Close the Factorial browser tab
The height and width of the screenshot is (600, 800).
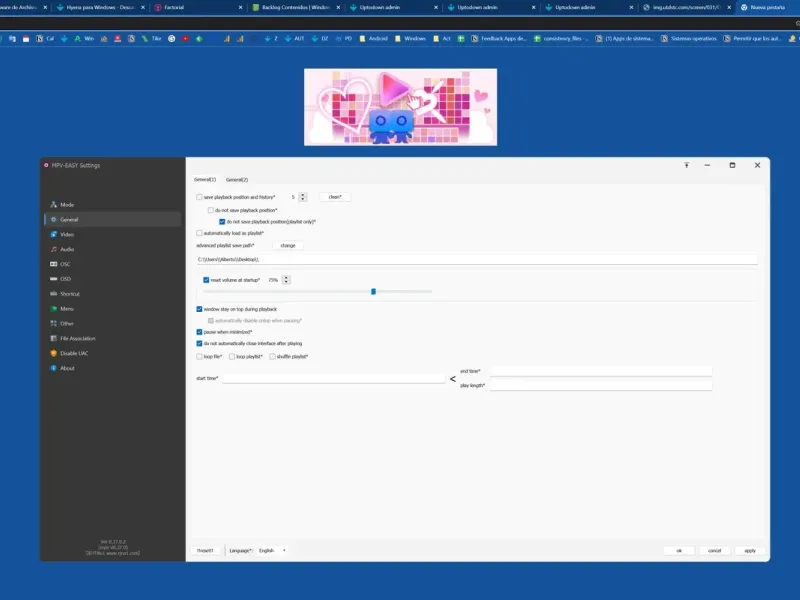240,8
